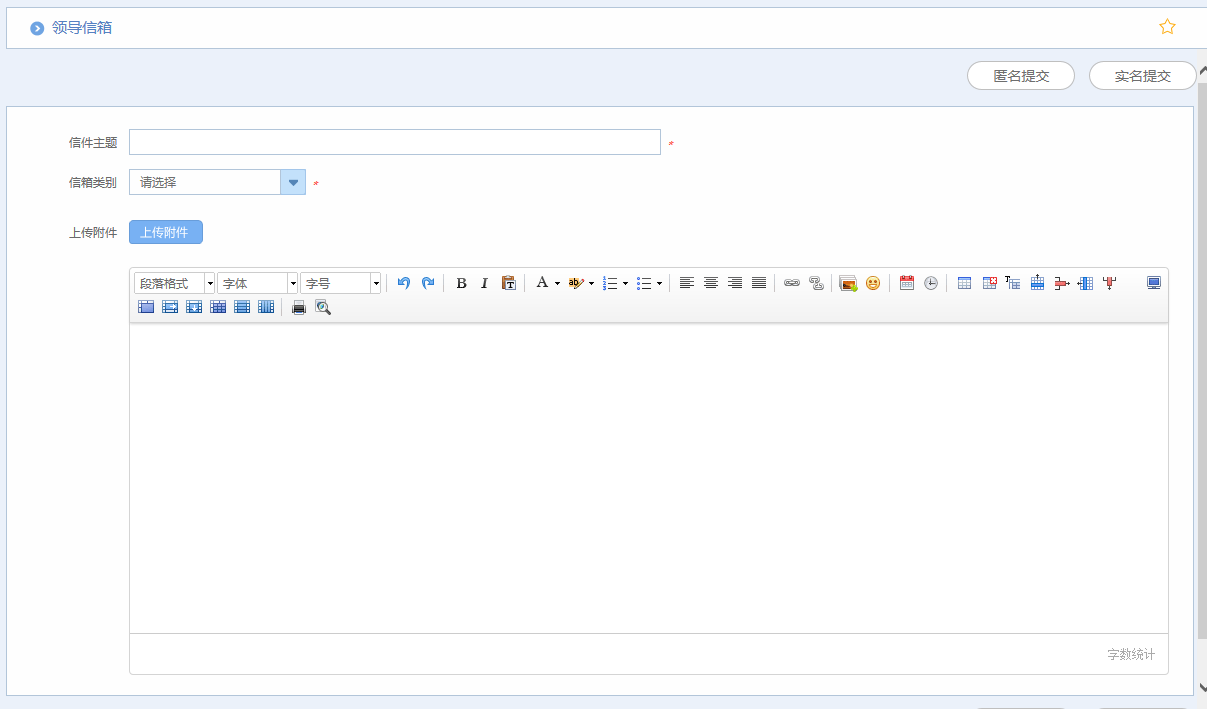Click the 匿名提交 button
Viewport: 1207px width, 709px height.
click(x=1021, y=76)
